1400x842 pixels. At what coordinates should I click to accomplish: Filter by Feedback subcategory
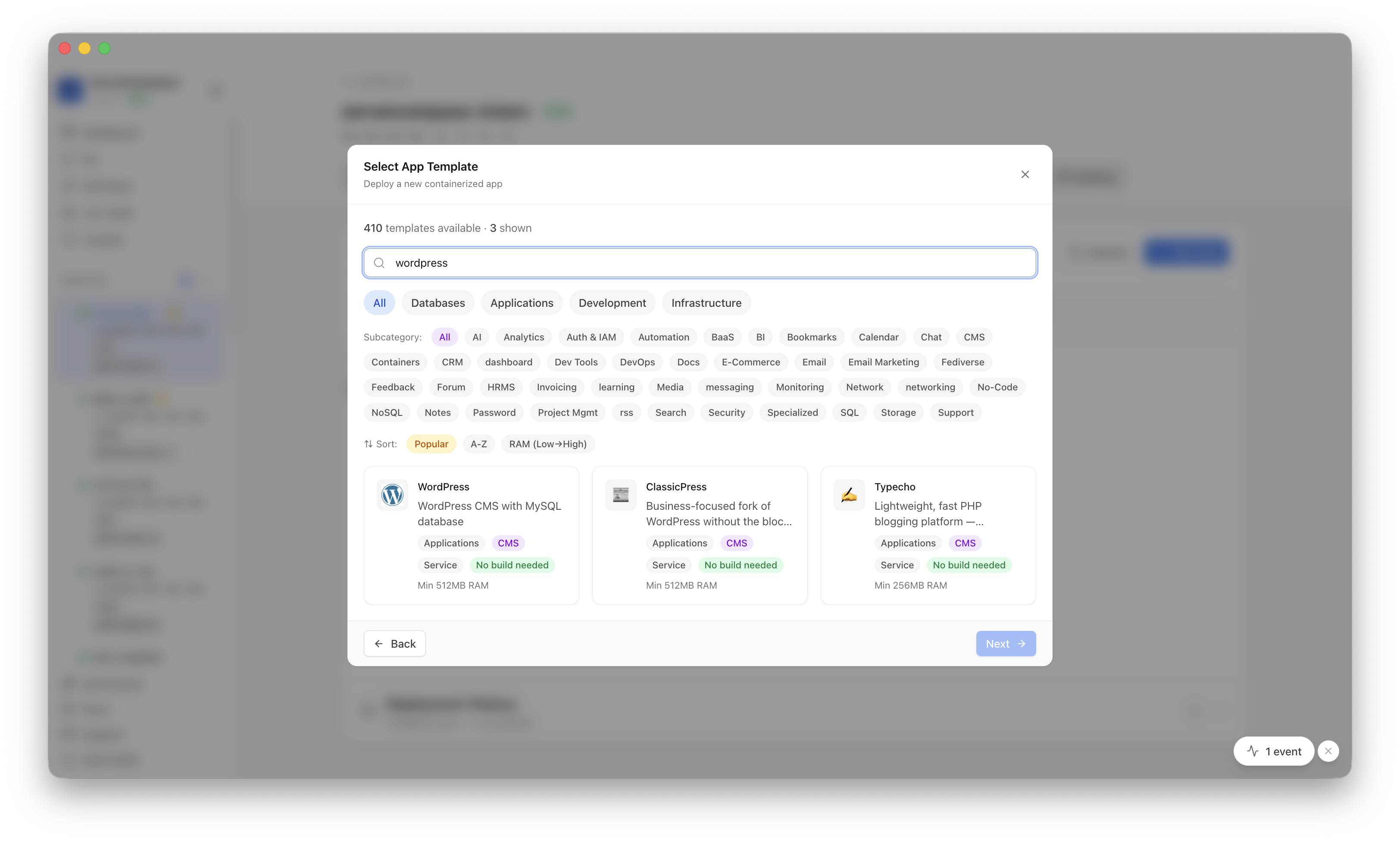tap(393, 387)
